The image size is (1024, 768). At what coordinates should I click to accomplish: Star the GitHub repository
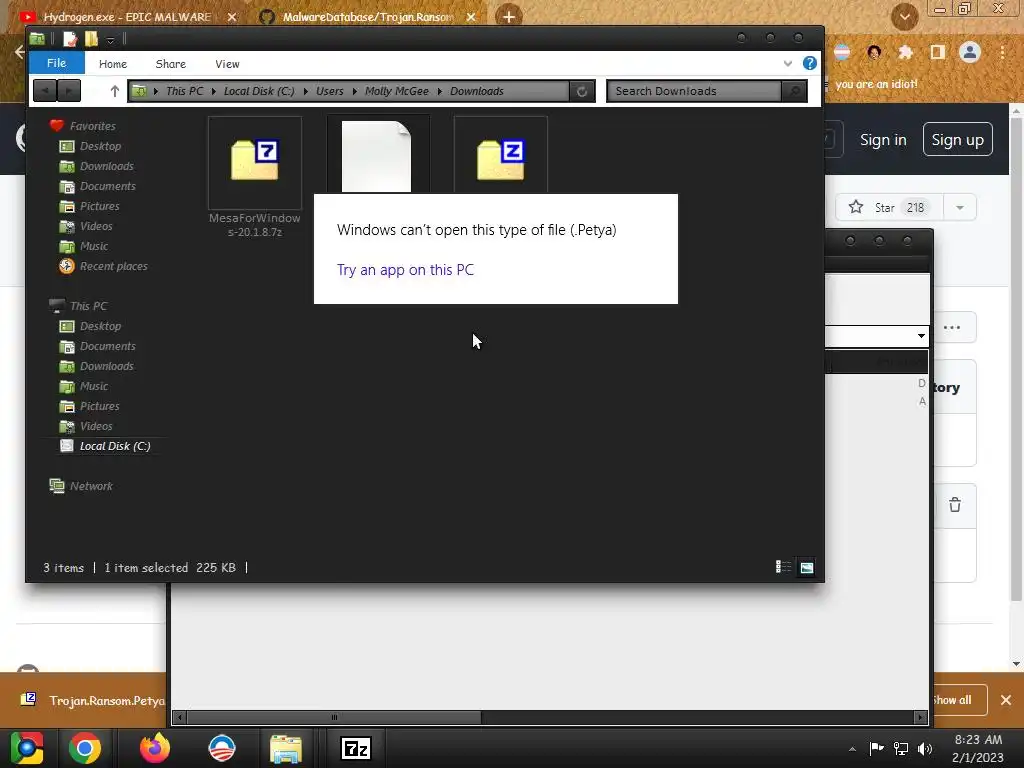[889, 208]
